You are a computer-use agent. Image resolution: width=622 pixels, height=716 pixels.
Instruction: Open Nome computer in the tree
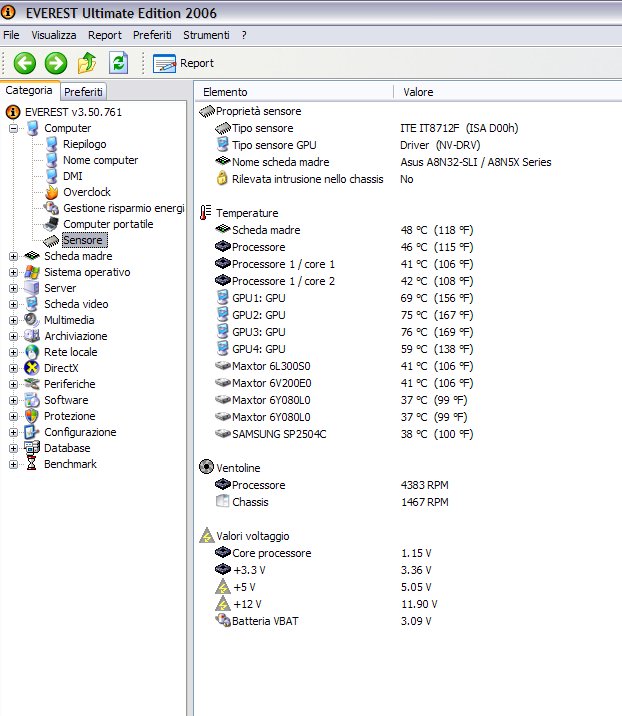coord(100,160)
